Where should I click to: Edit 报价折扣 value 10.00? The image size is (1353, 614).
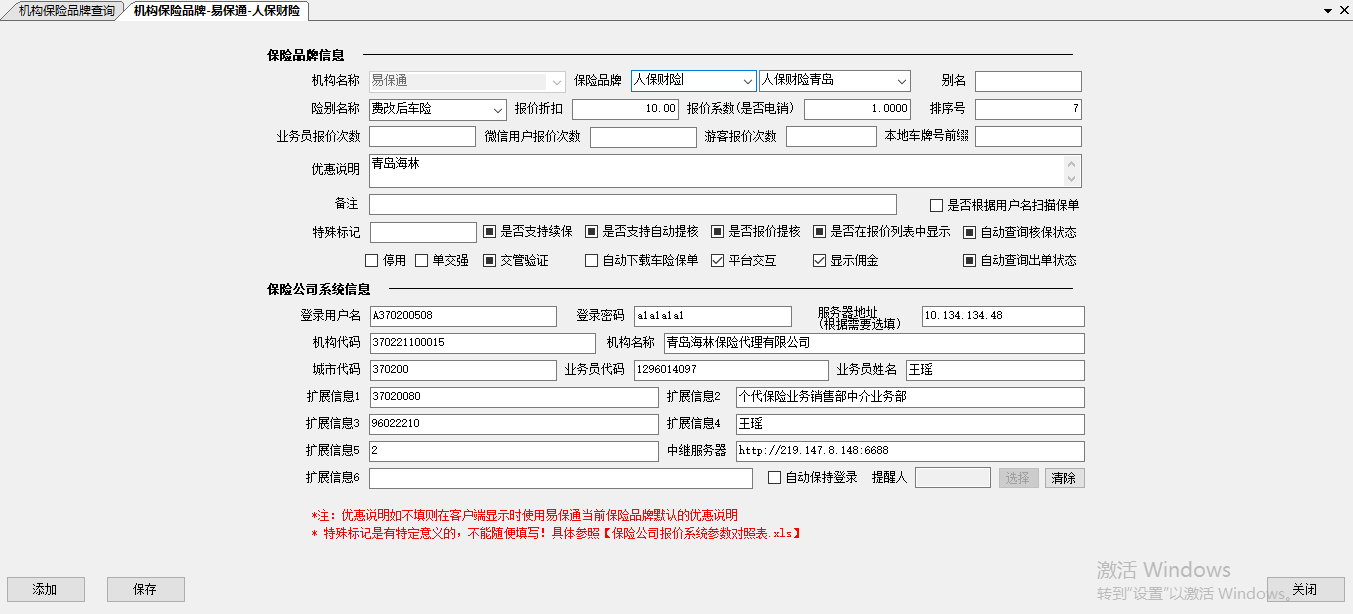(626, 109)
